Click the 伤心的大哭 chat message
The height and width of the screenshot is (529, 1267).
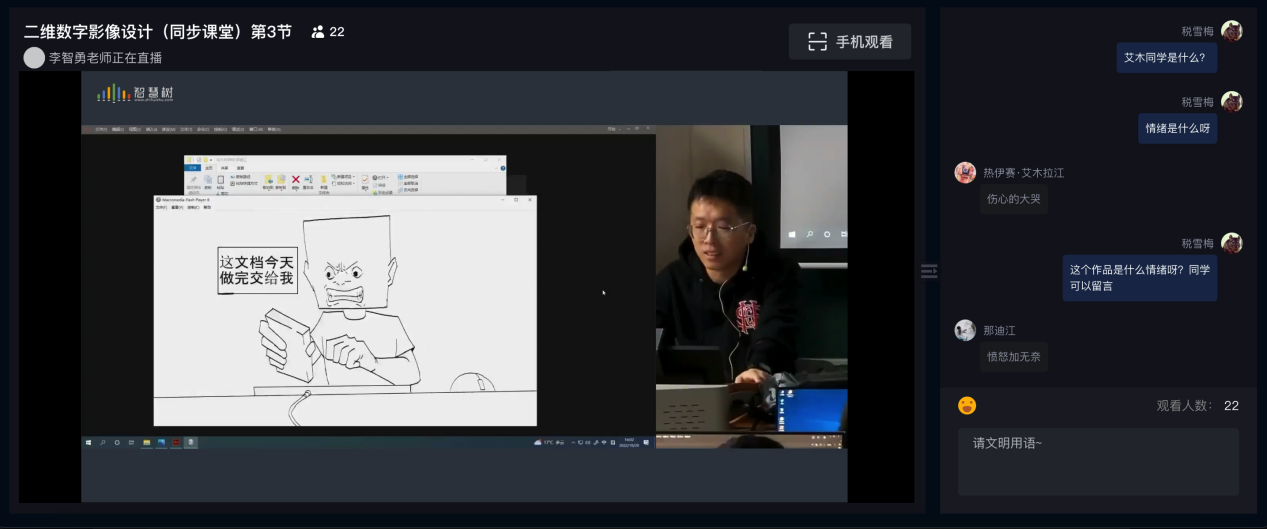click(x=1013, y=199)
